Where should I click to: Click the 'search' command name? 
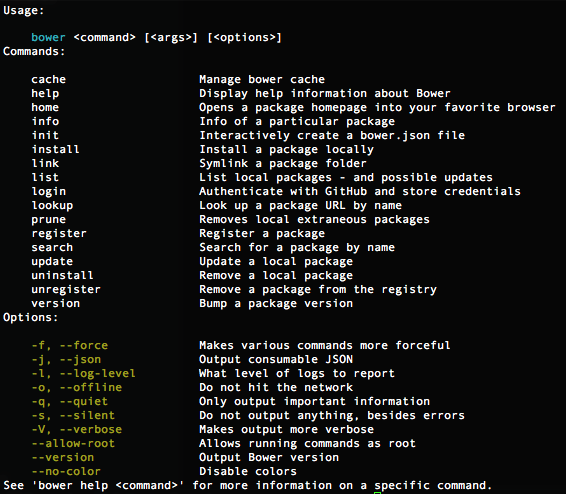52,248
